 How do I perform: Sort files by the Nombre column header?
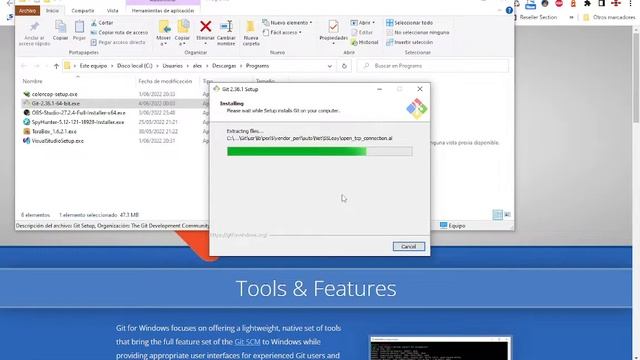click(x=33, y=81)
